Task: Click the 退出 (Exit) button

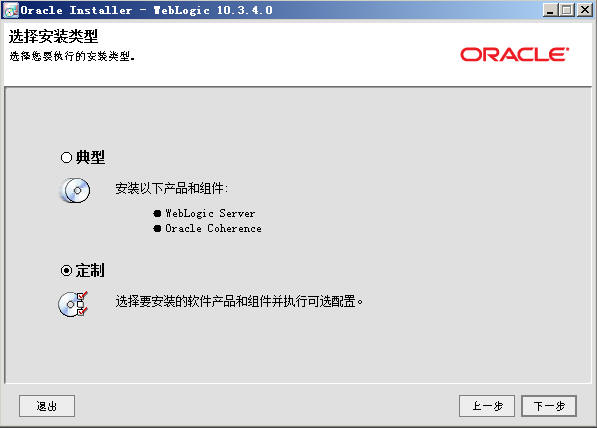Action: click(47, 406)
